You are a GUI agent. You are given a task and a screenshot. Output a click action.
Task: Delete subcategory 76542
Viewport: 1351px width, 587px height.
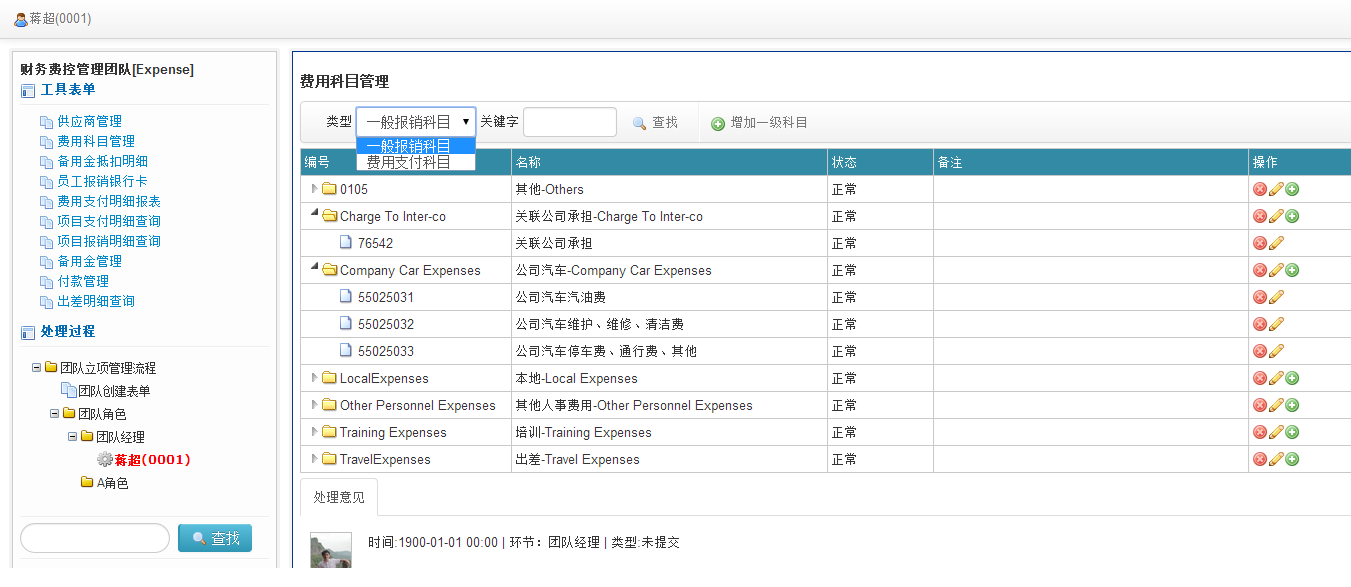click(x=1259, y=243)
